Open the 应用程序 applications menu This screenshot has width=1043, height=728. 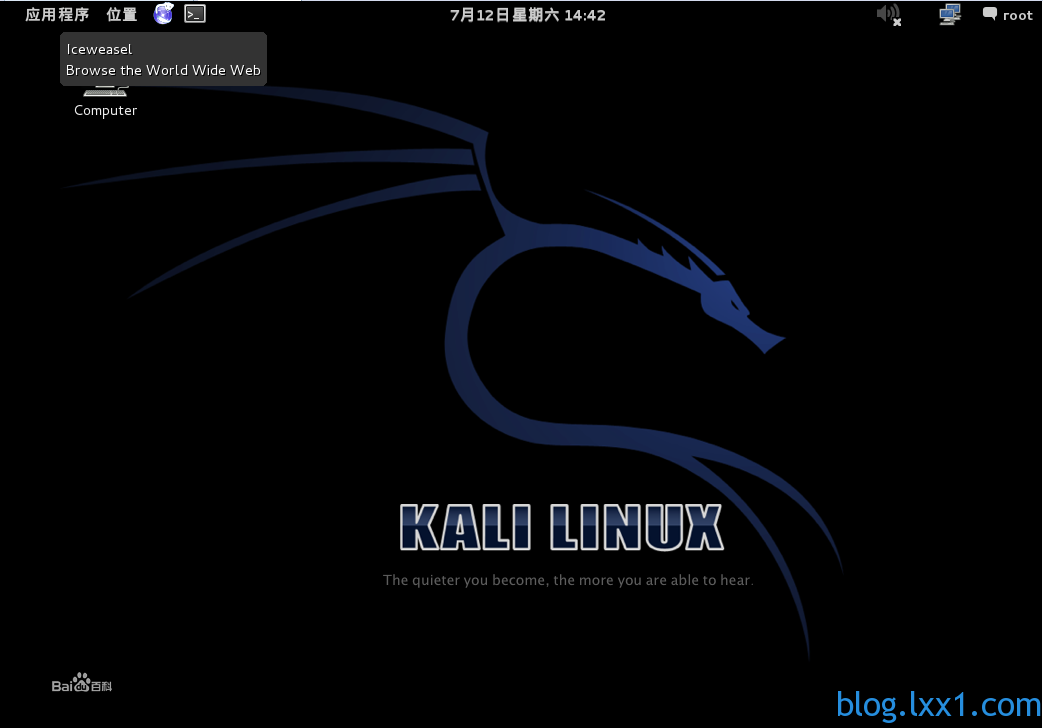click(57, 15)
